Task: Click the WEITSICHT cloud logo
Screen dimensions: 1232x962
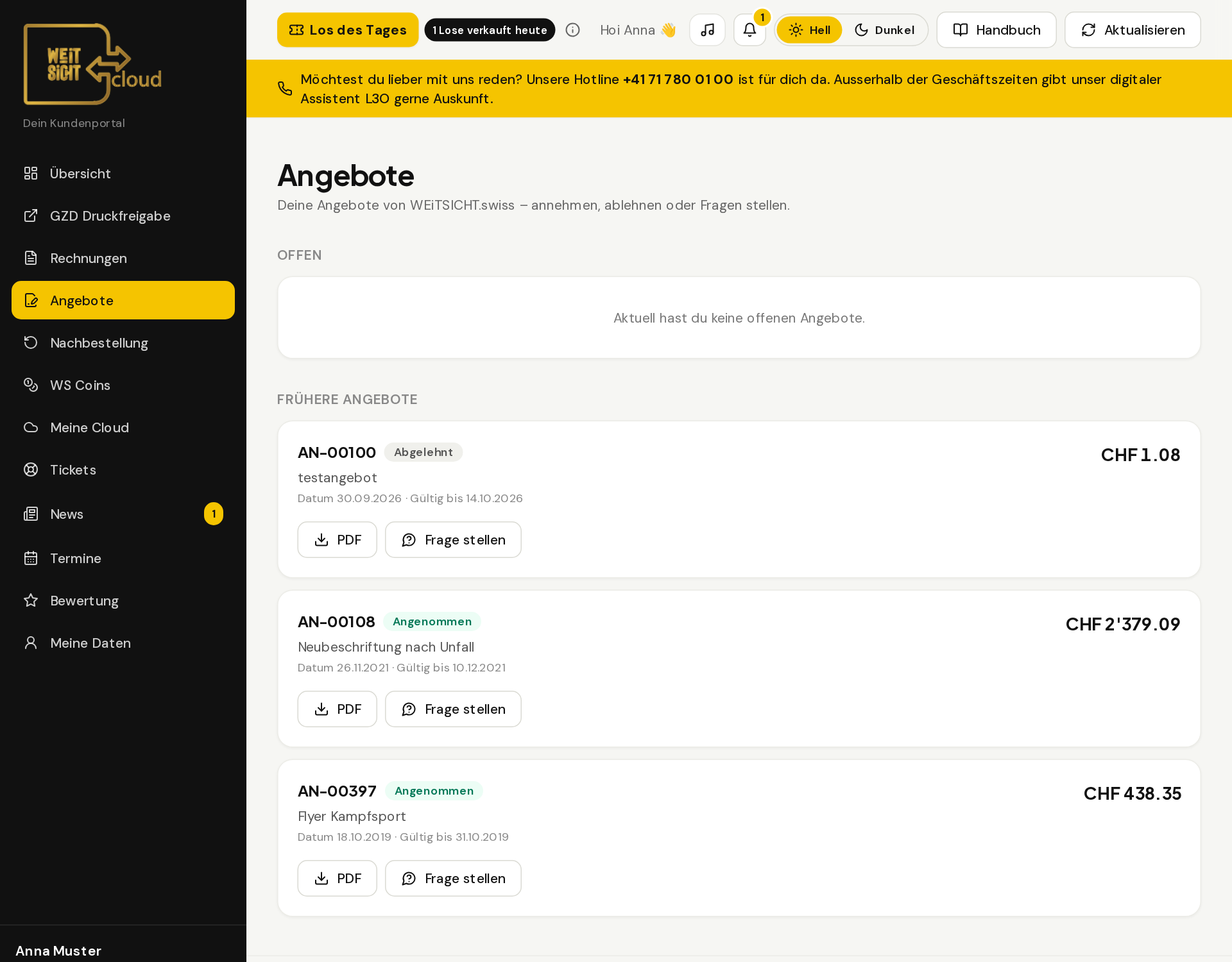Action: click(x=92, y=64)
